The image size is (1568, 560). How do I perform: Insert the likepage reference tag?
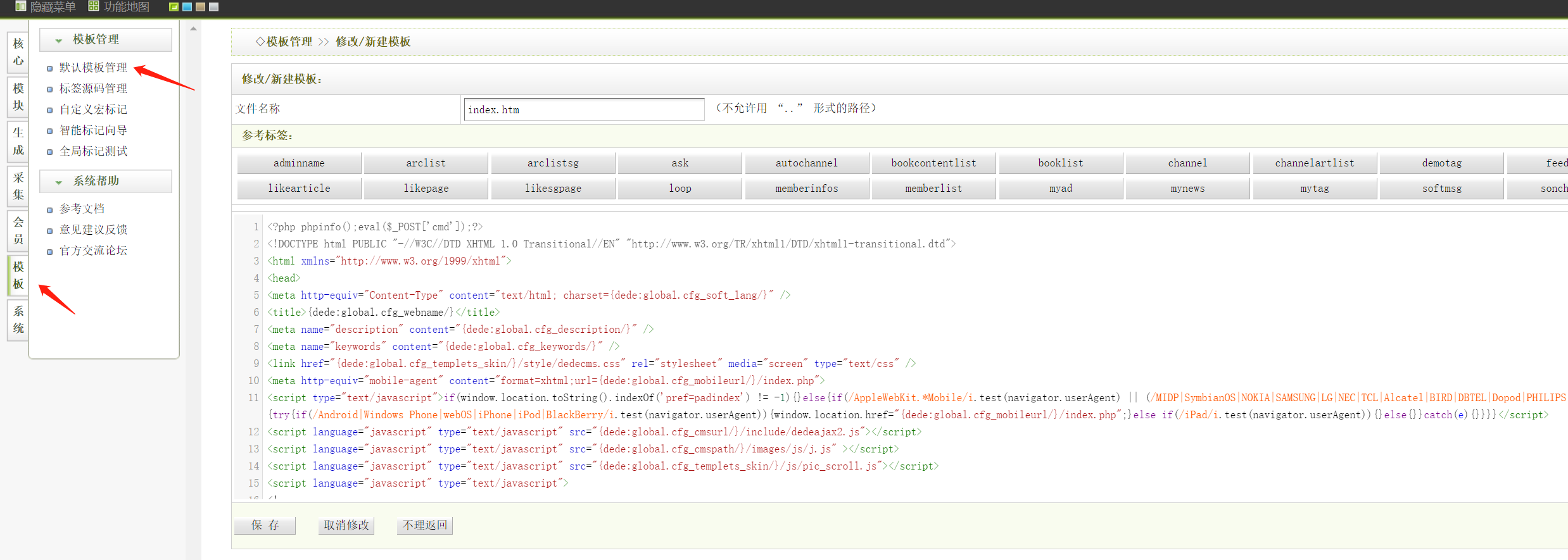coord(426,189)
